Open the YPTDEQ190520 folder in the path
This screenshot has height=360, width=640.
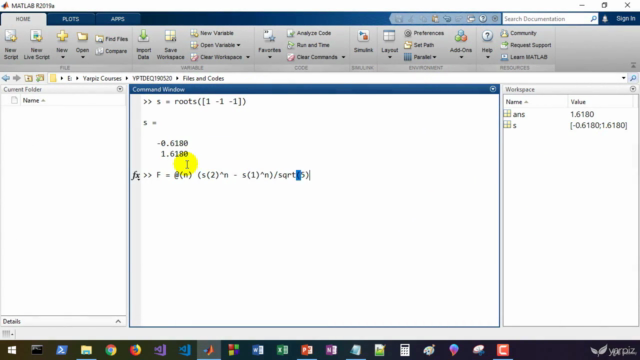(x=152, y=78)
